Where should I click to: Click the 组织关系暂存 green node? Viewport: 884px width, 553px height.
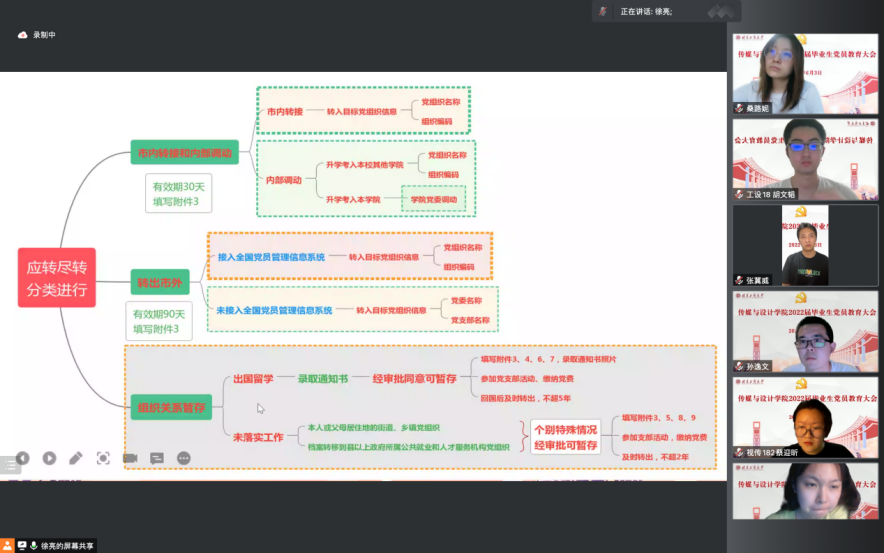pos(171,407)
